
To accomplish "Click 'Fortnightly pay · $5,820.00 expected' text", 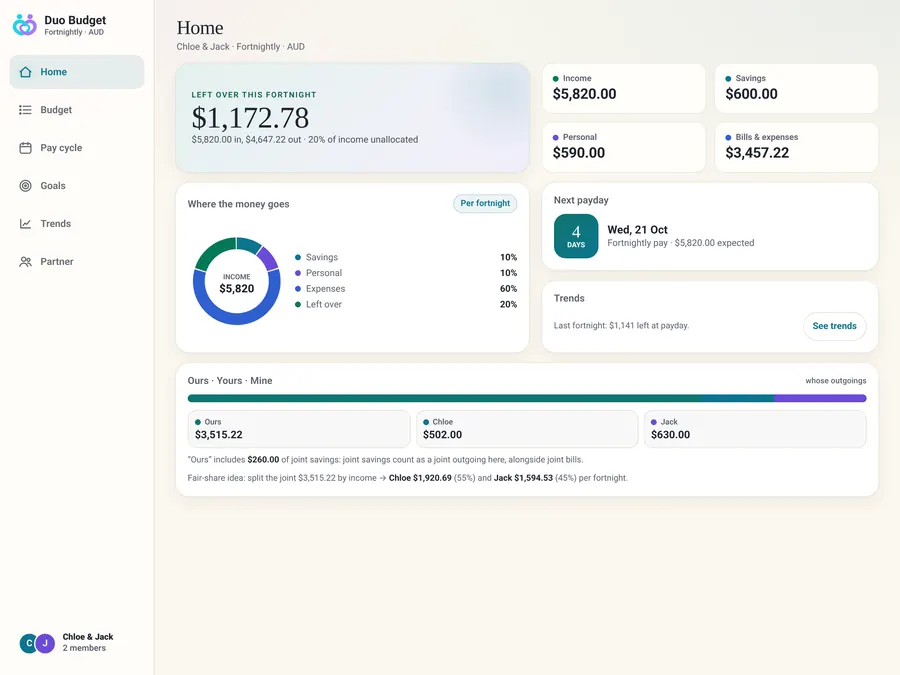I will (x=681, y=243).
